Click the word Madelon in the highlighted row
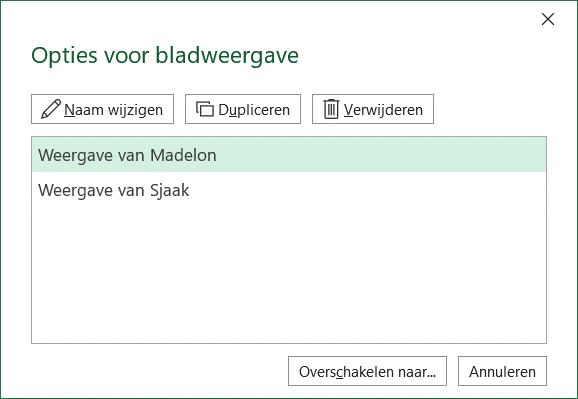Image resolution: width=578 pixels, height=399 pixels. coord(183,155)
